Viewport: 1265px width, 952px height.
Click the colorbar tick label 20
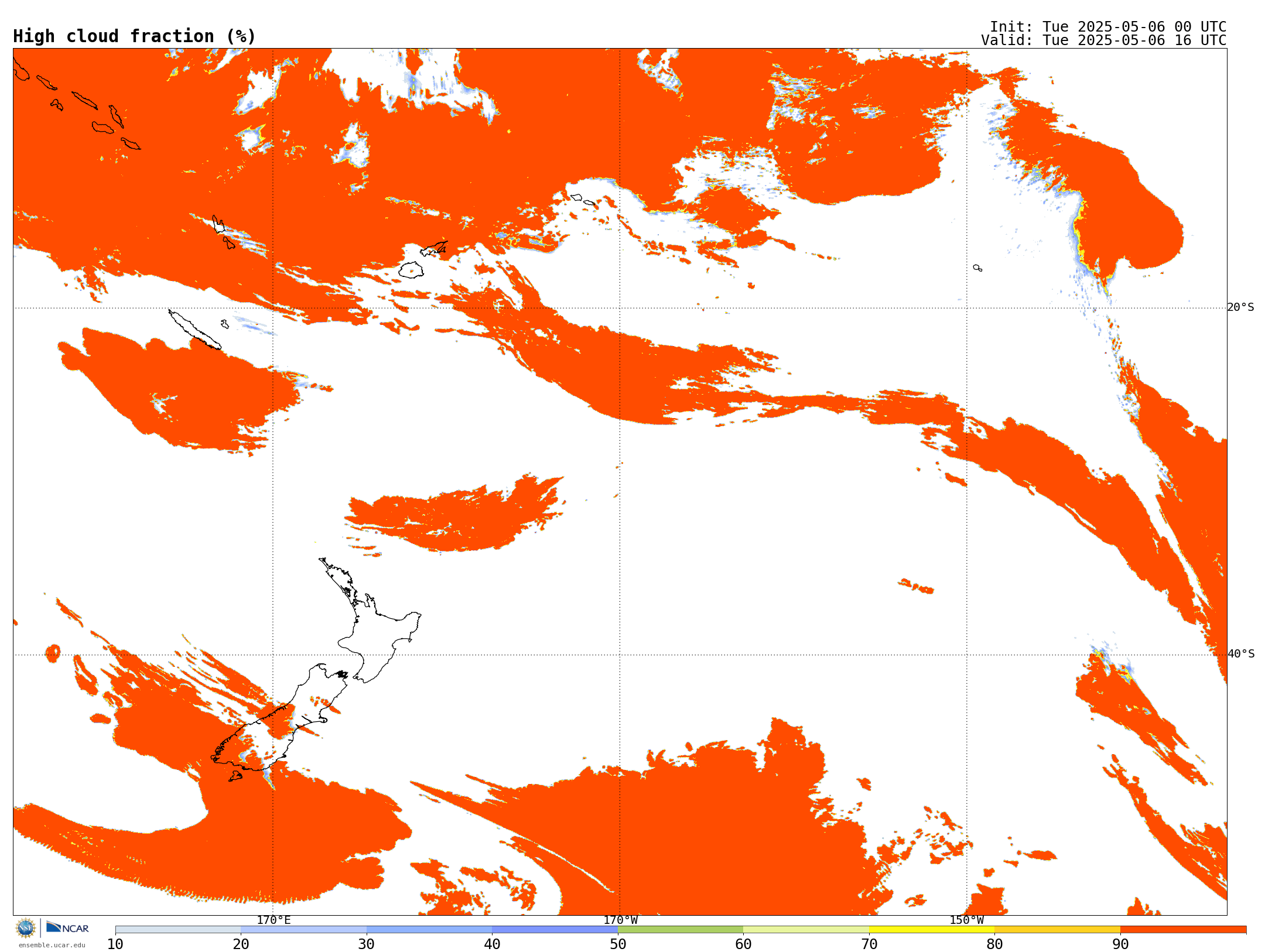pyautogui.click(x=241, y=944)
